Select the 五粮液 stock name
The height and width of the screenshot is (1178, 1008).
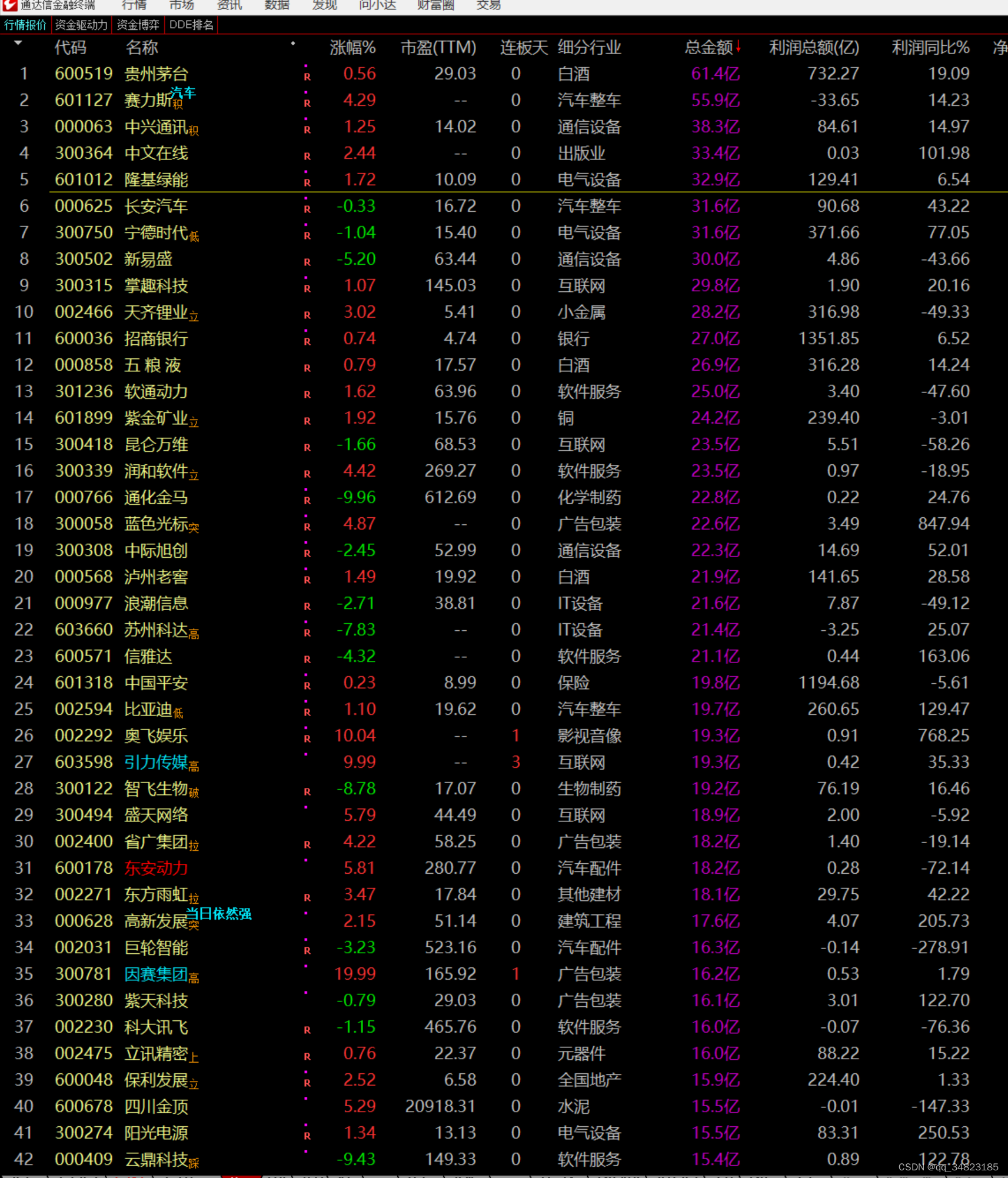click(152, 365)
